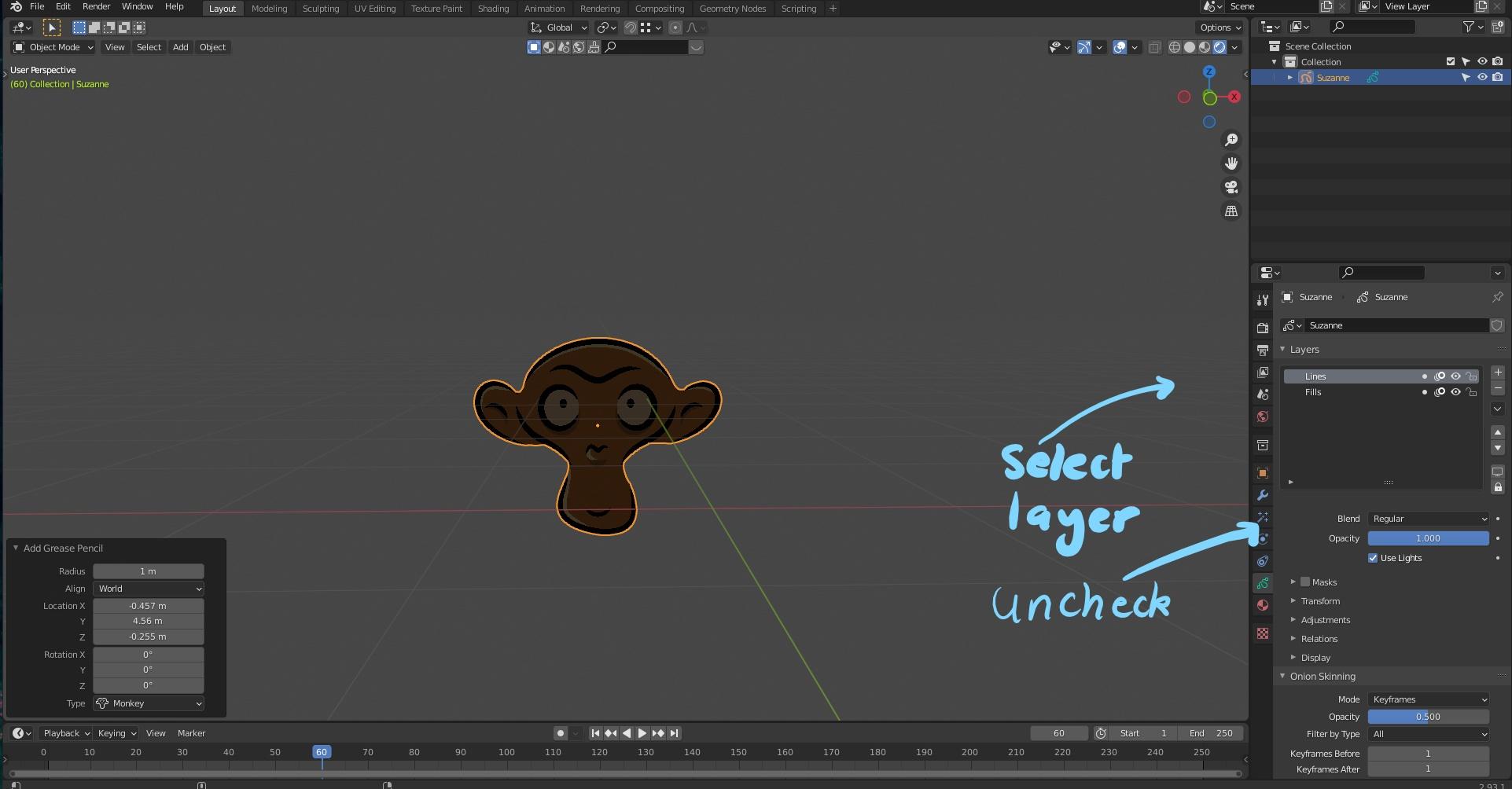
Task: Hide the Fills layer with its eye icon
Action: pyautogui.click(x=1455, y=392)
